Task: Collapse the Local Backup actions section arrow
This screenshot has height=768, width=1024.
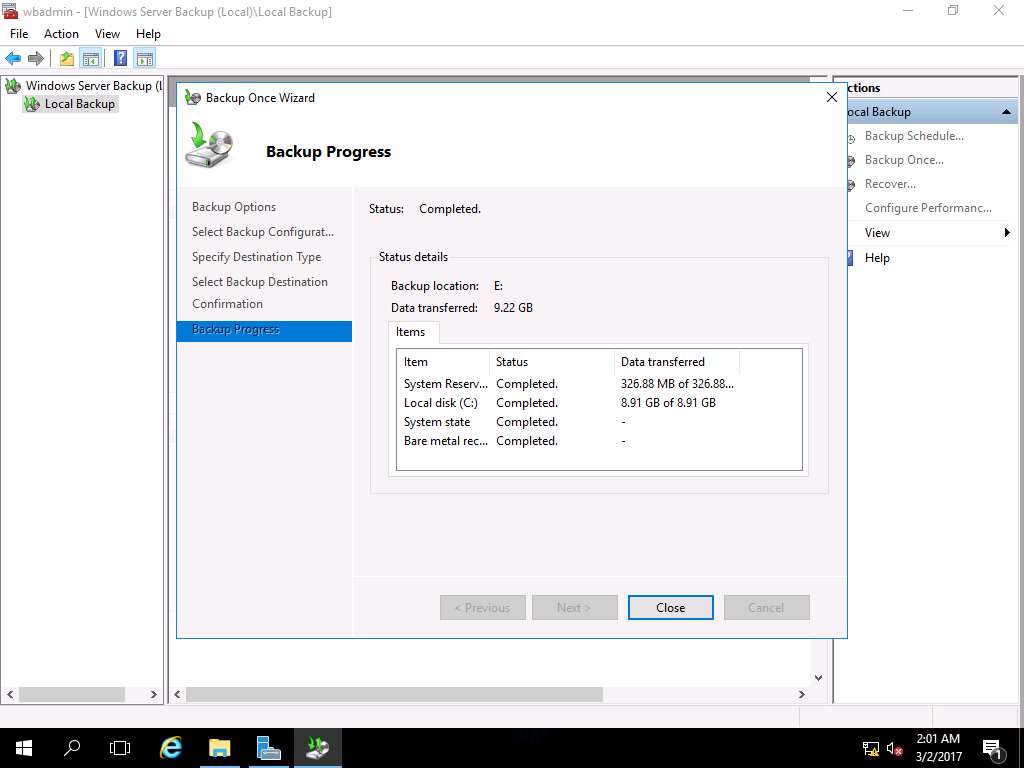Action: tap(1006, 112)
